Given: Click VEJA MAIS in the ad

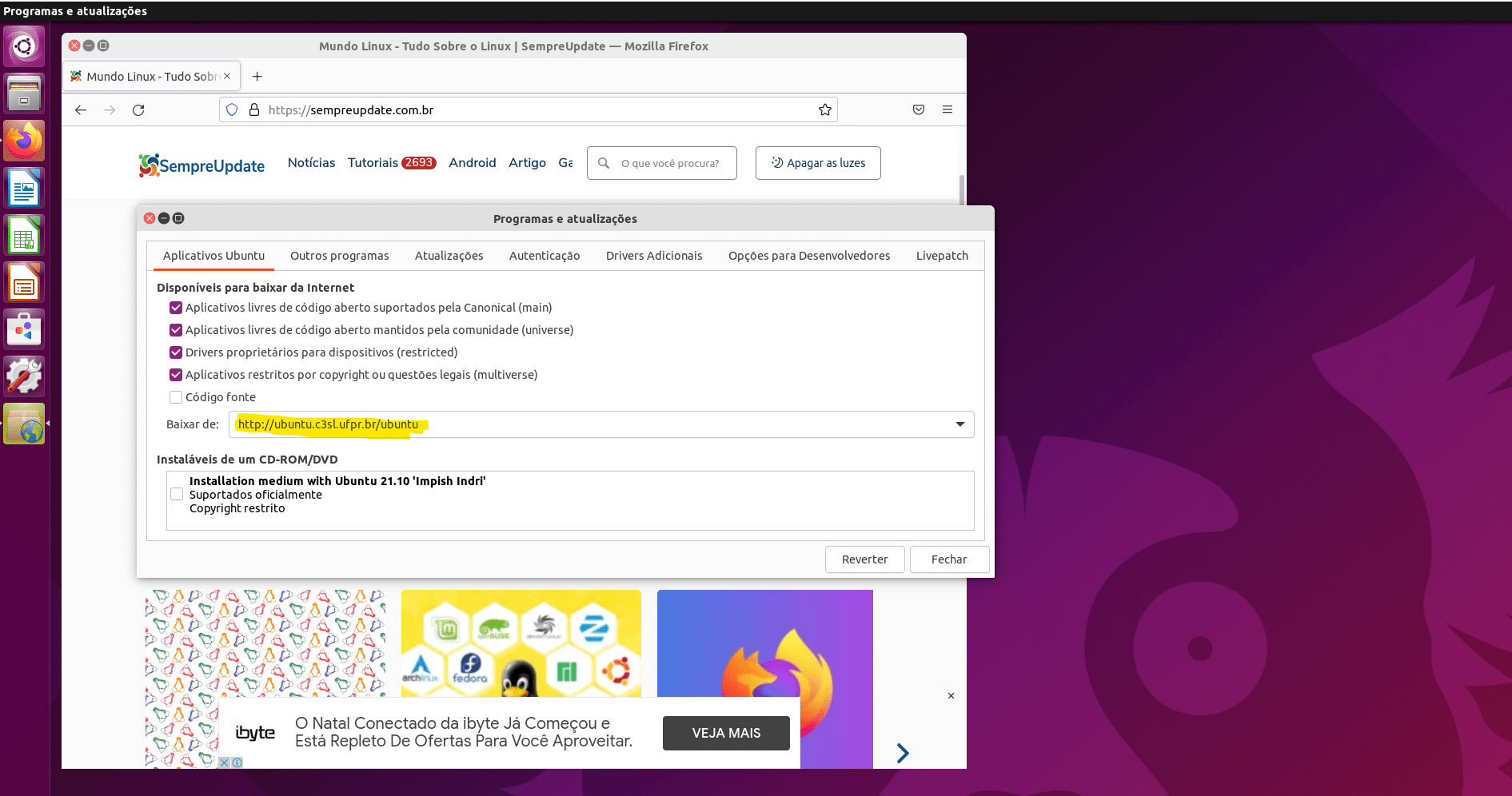Looking at the screenshot, I should click(x=726, y=733).
